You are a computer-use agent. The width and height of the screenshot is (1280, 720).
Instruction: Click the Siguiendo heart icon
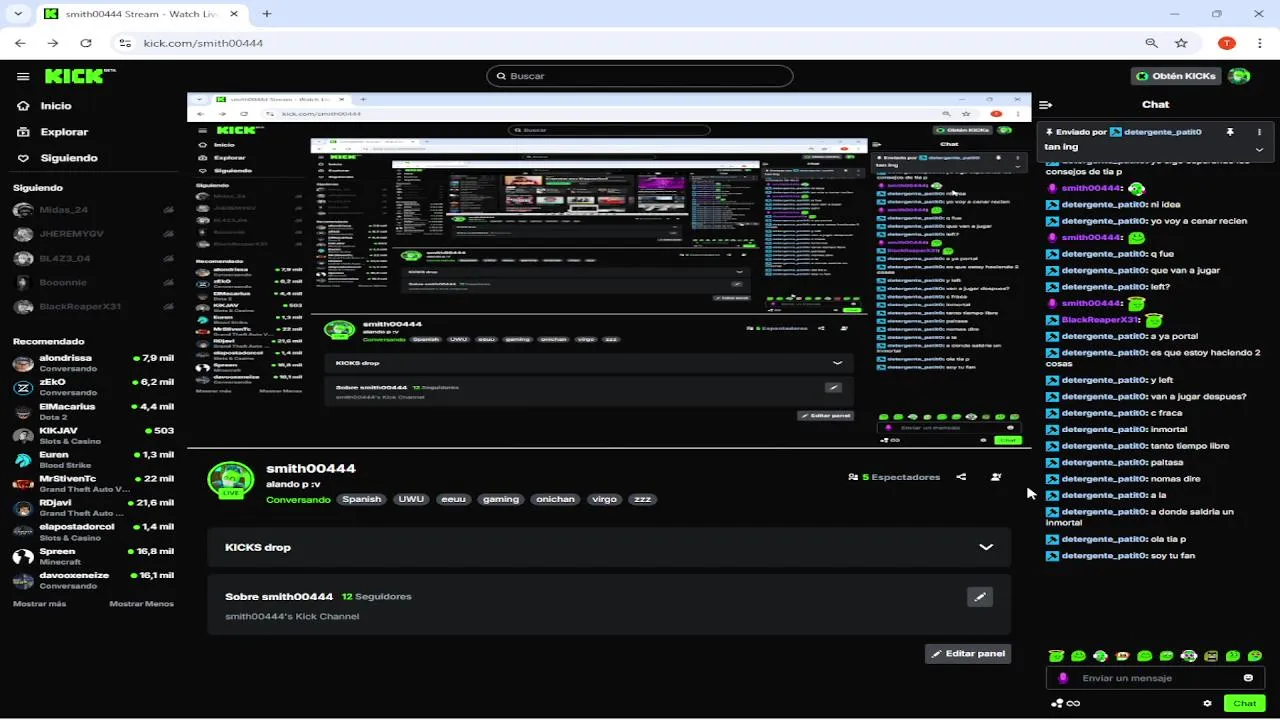23,158
